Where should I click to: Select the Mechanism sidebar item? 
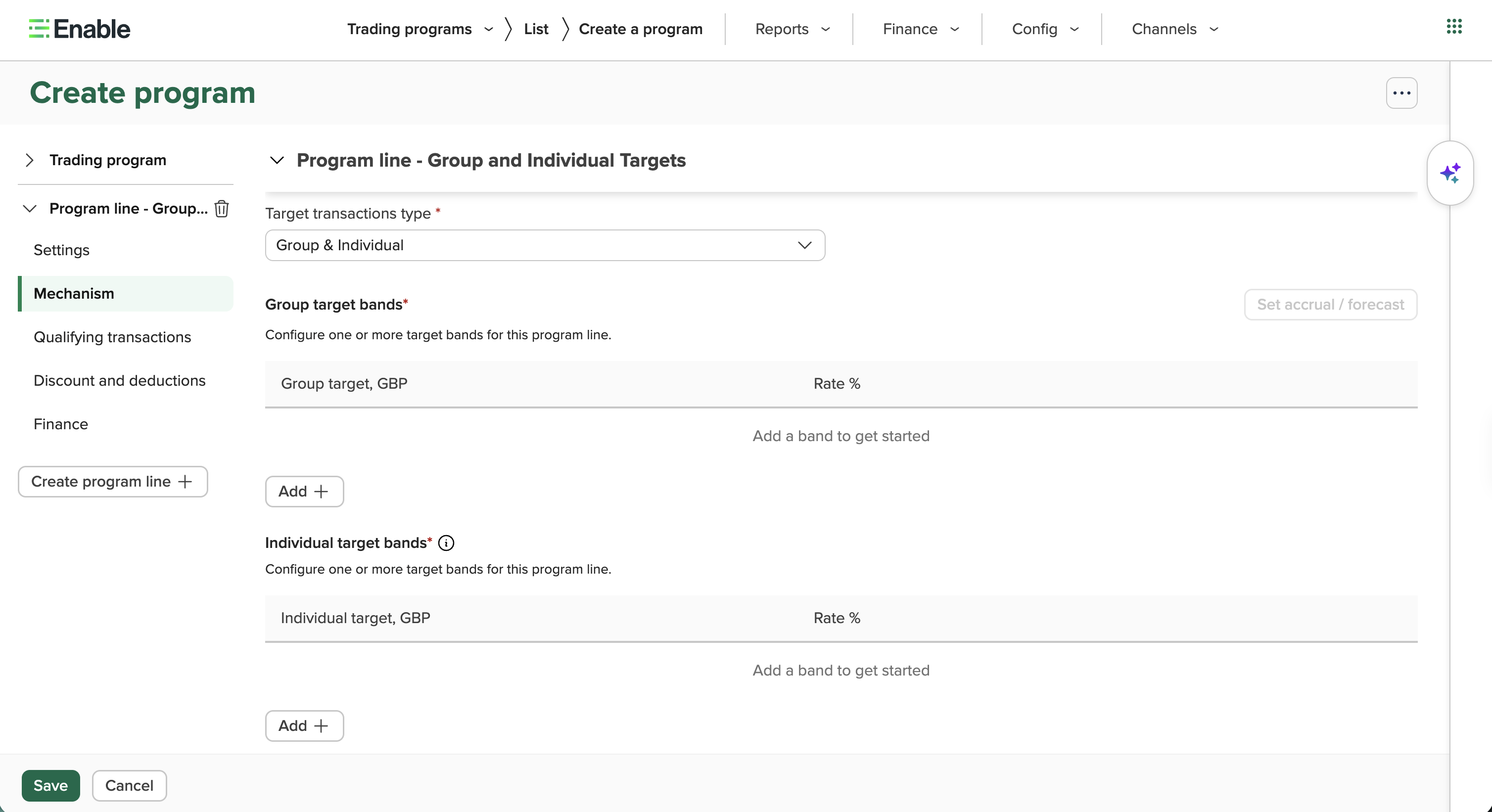126,294
